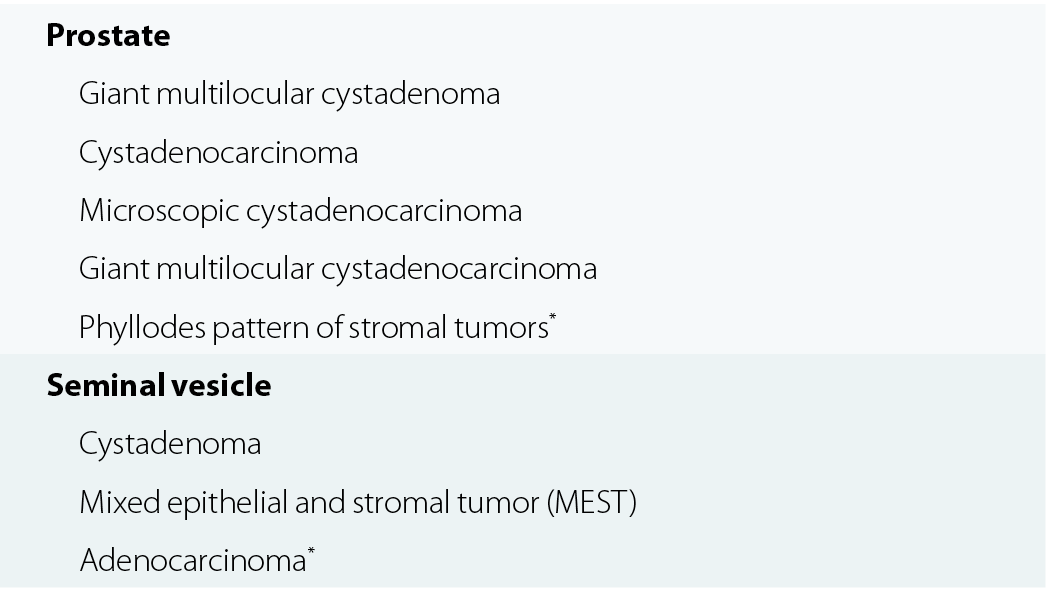Click the word pattern in Phyllodes row
The height and width of the screenshot is (600, 1046).
261,329
